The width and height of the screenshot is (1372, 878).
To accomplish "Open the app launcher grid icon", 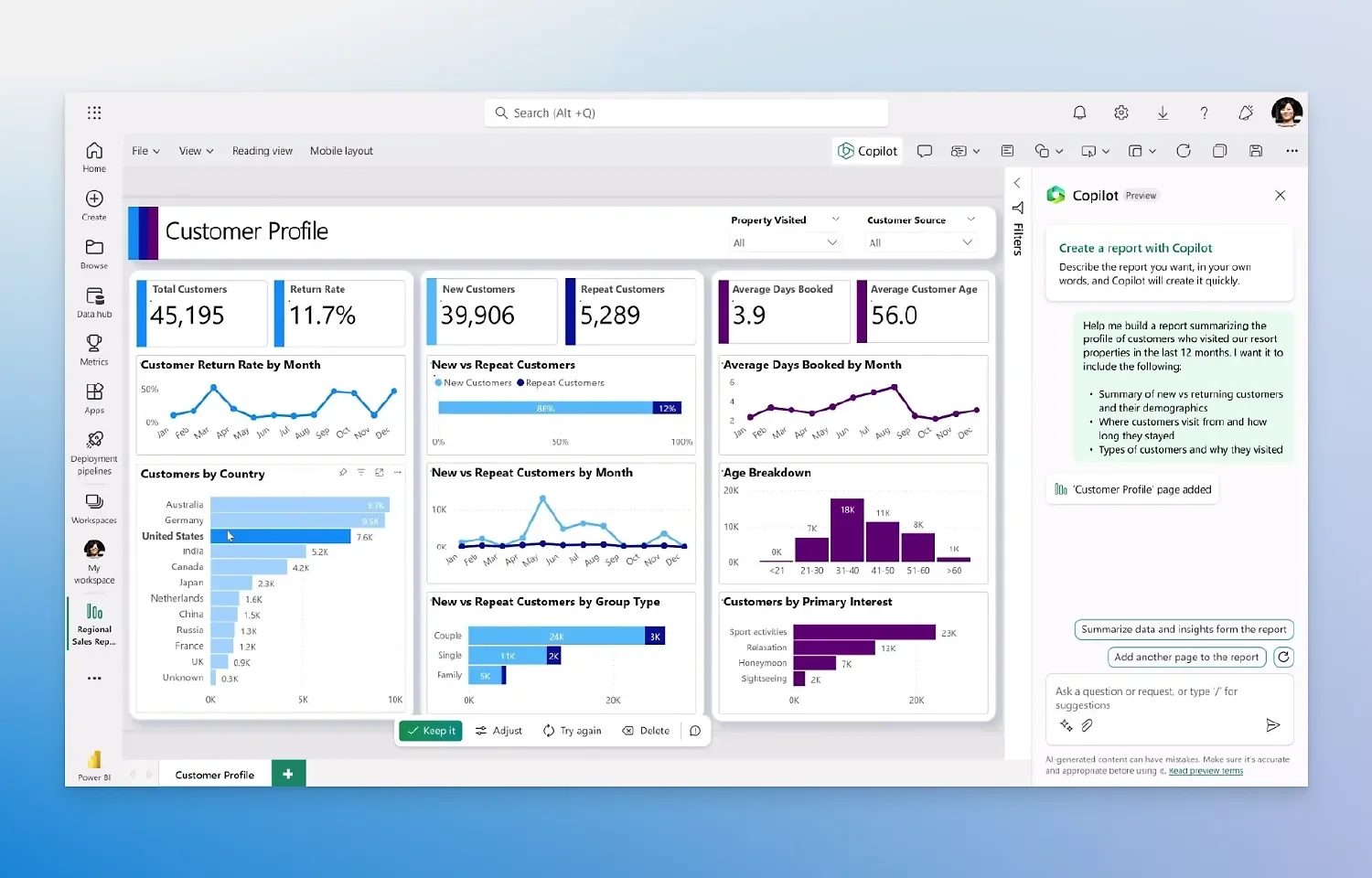I will pos(94,112).
